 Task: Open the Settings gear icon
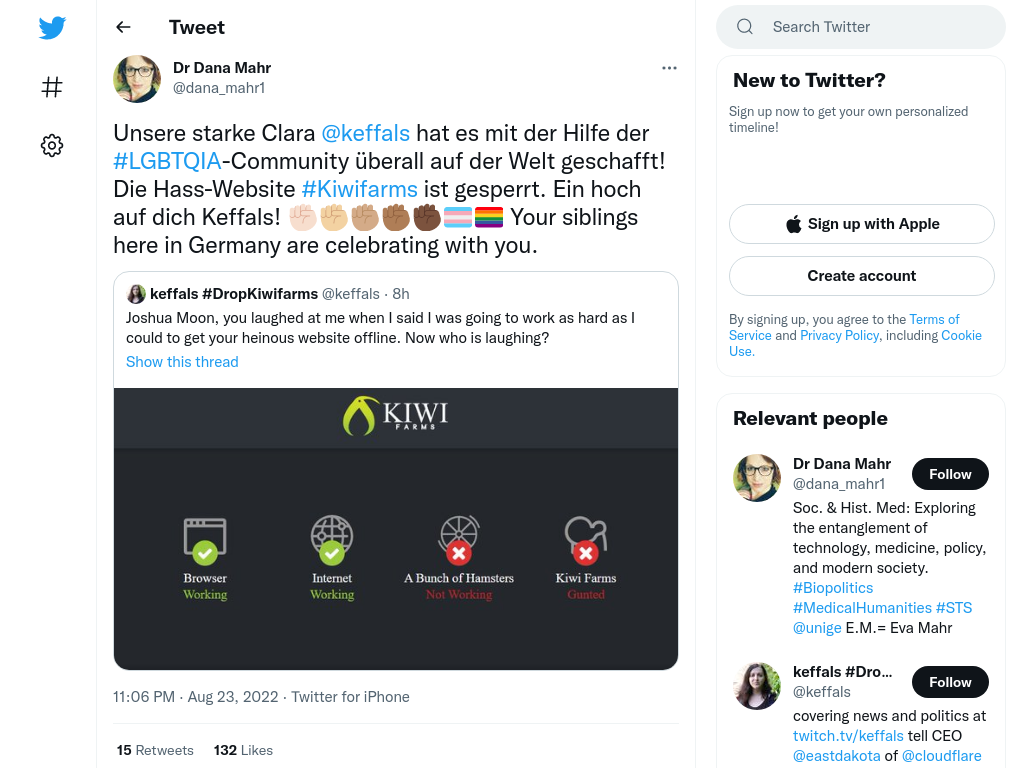(x=52, y=145)
